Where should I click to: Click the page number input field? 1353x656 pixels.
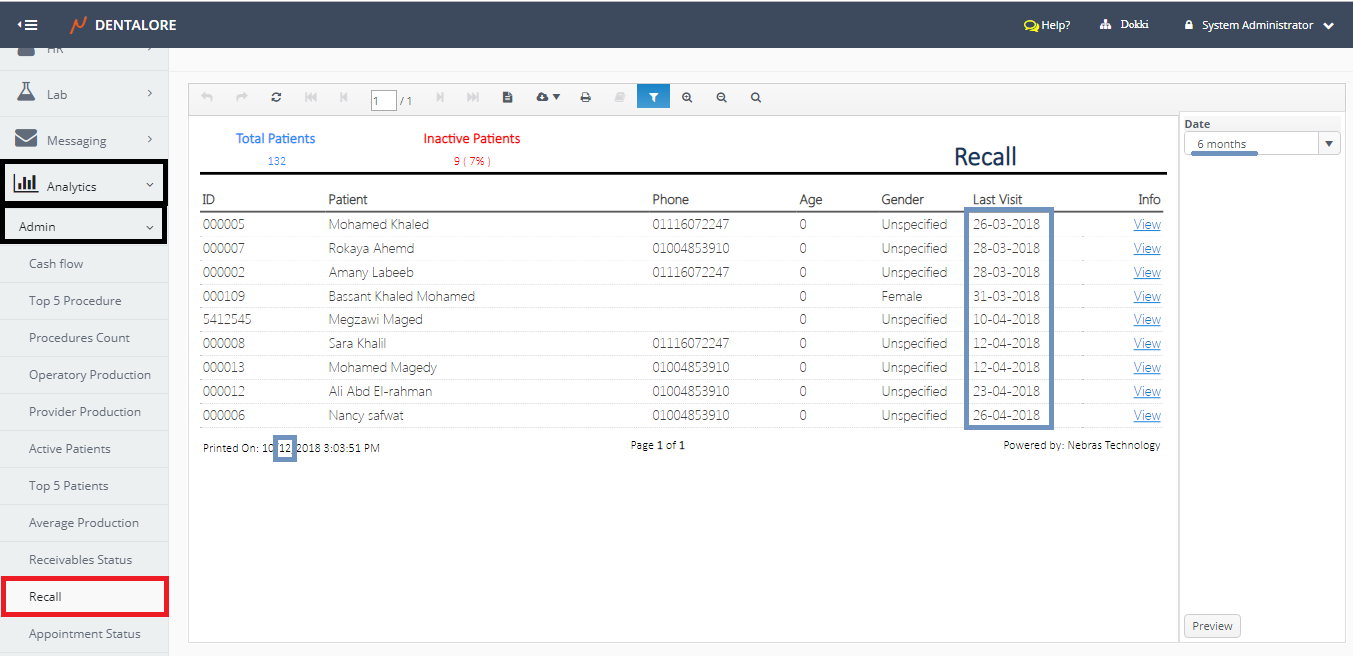click(382, 100)
